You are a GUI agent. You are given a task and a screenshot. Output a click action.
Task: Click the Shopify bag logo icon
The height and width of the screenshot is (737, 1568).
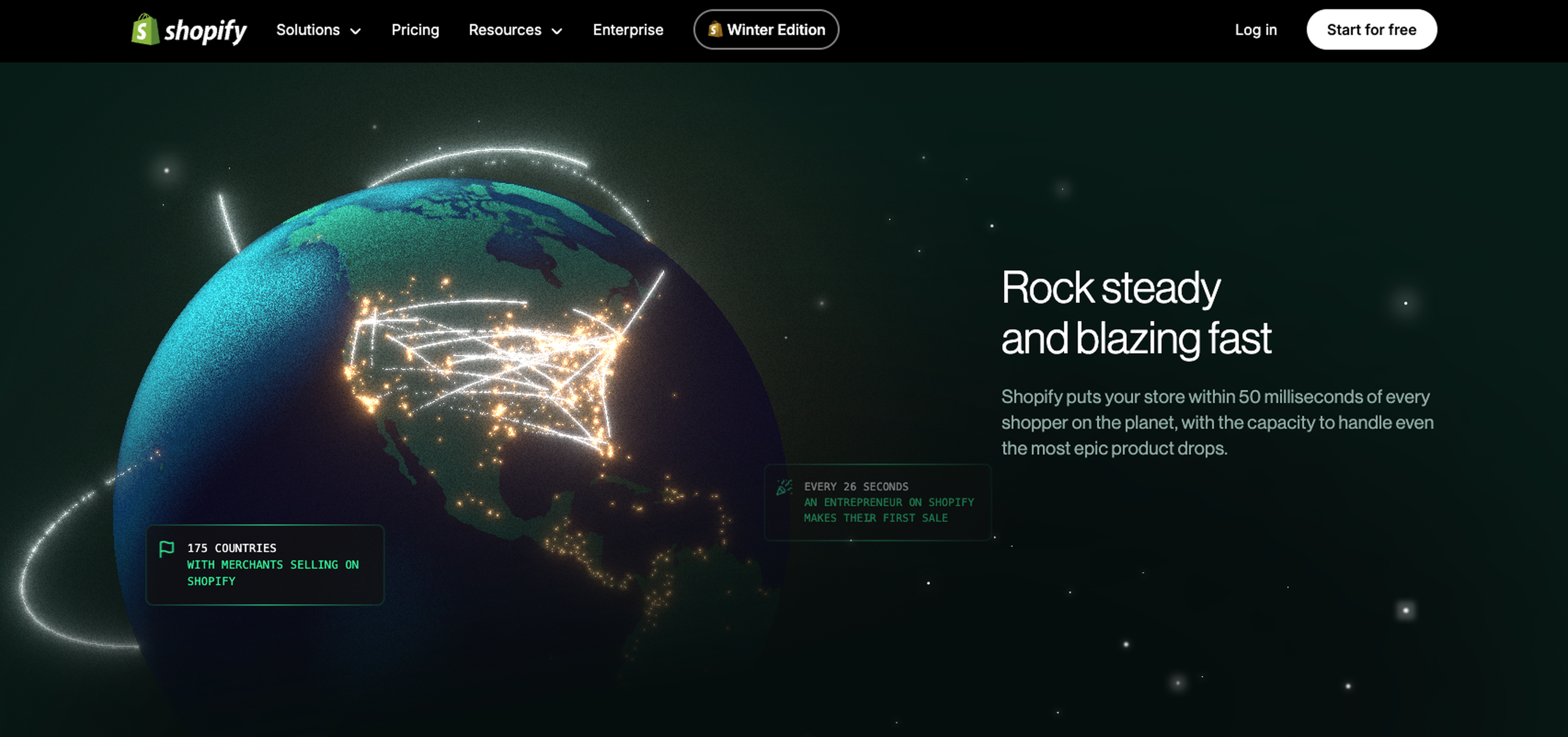(x=145, y=30)
